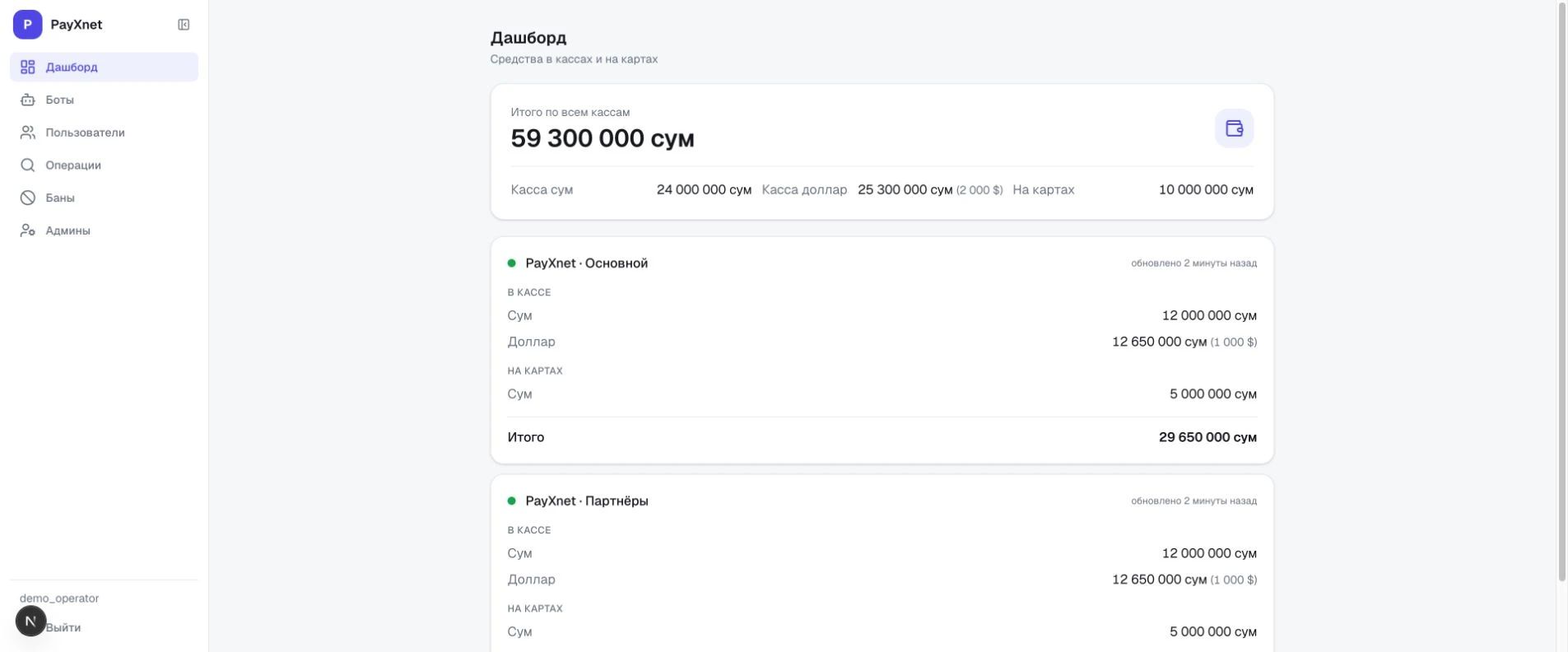Click the demo_operator username

[59, 598]
